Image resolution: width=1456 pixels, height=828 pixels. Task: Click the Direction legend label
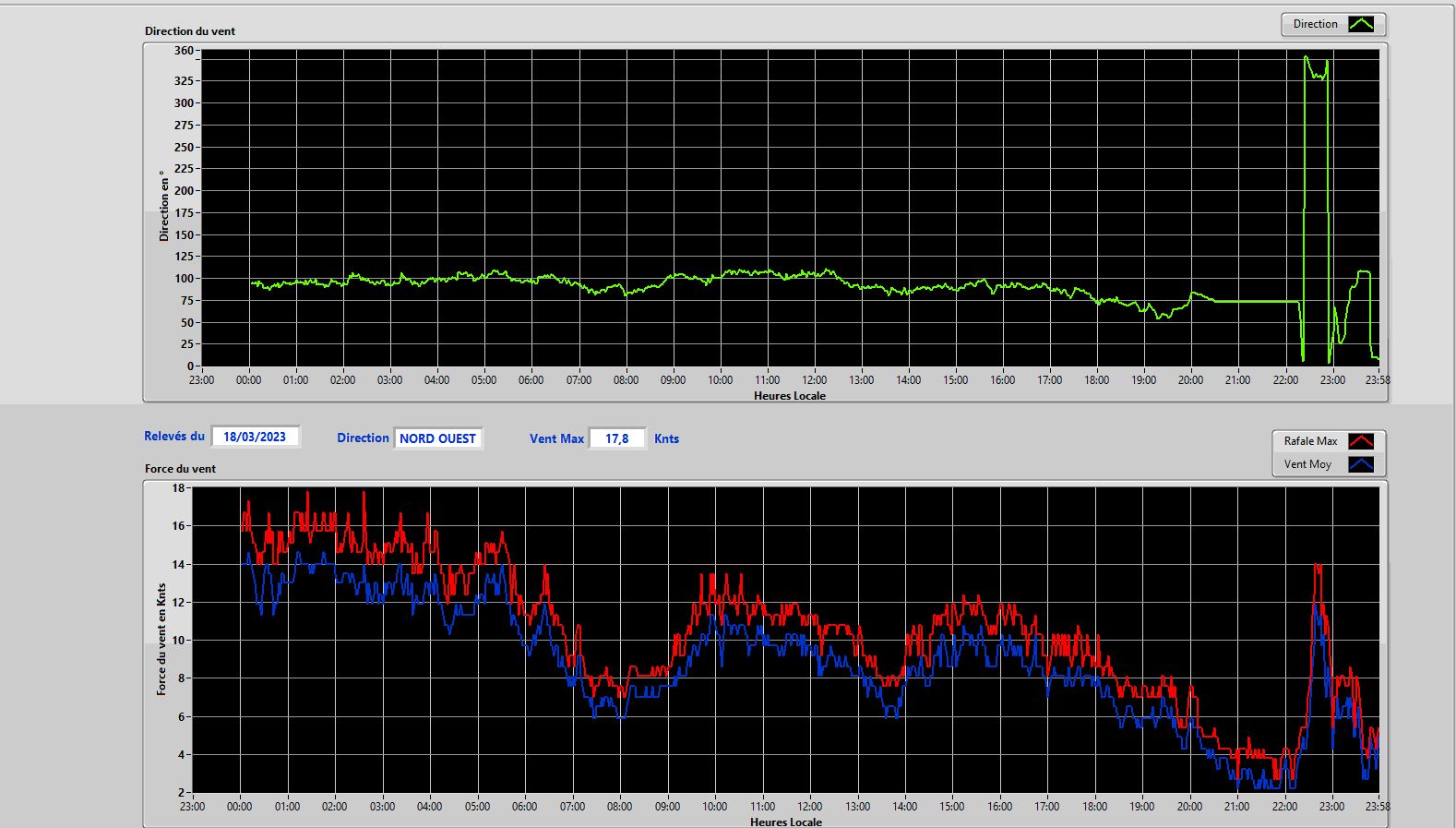(x=1315, y=24)
